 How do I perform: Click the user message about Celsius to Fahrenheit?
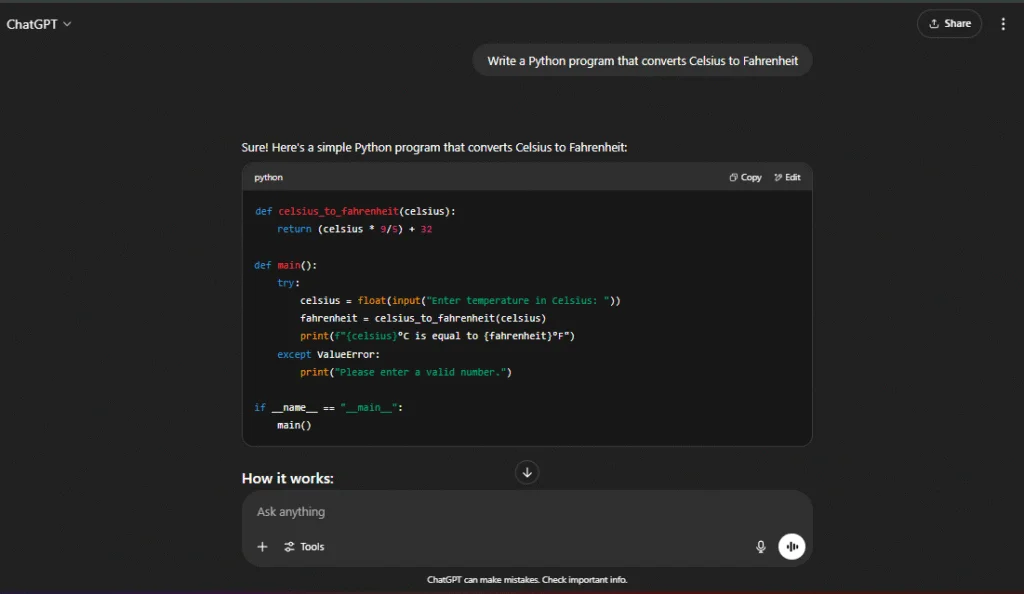[643, 61]
